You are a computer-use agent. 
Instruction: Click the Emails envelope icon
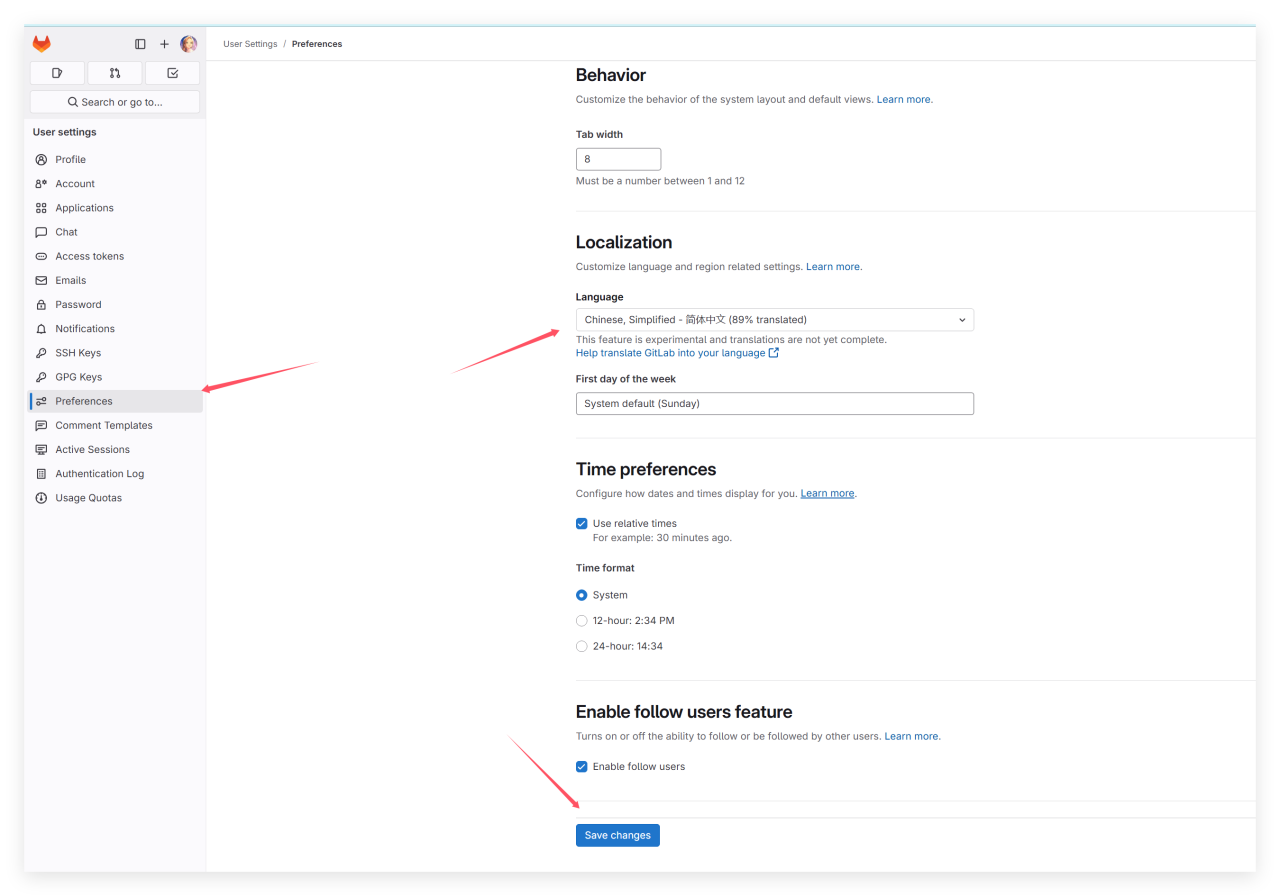41,281
